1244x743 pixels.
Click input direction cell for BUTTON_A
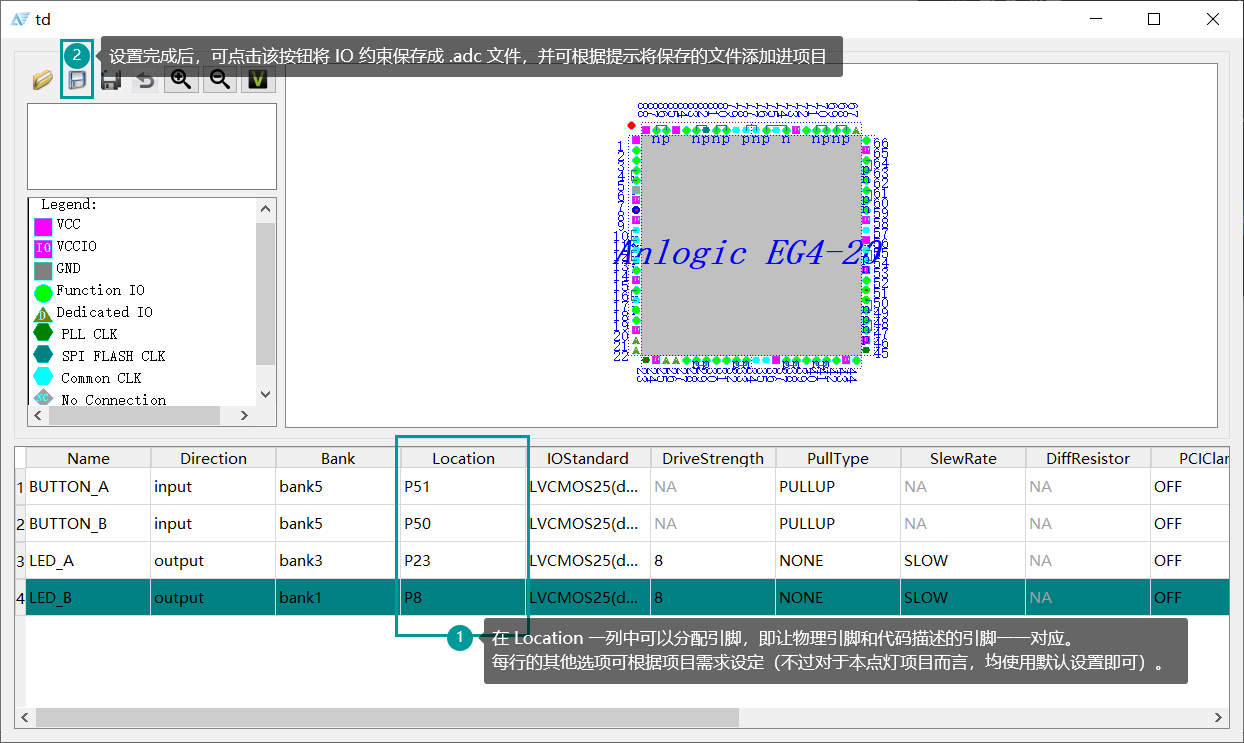coord(213,487)
